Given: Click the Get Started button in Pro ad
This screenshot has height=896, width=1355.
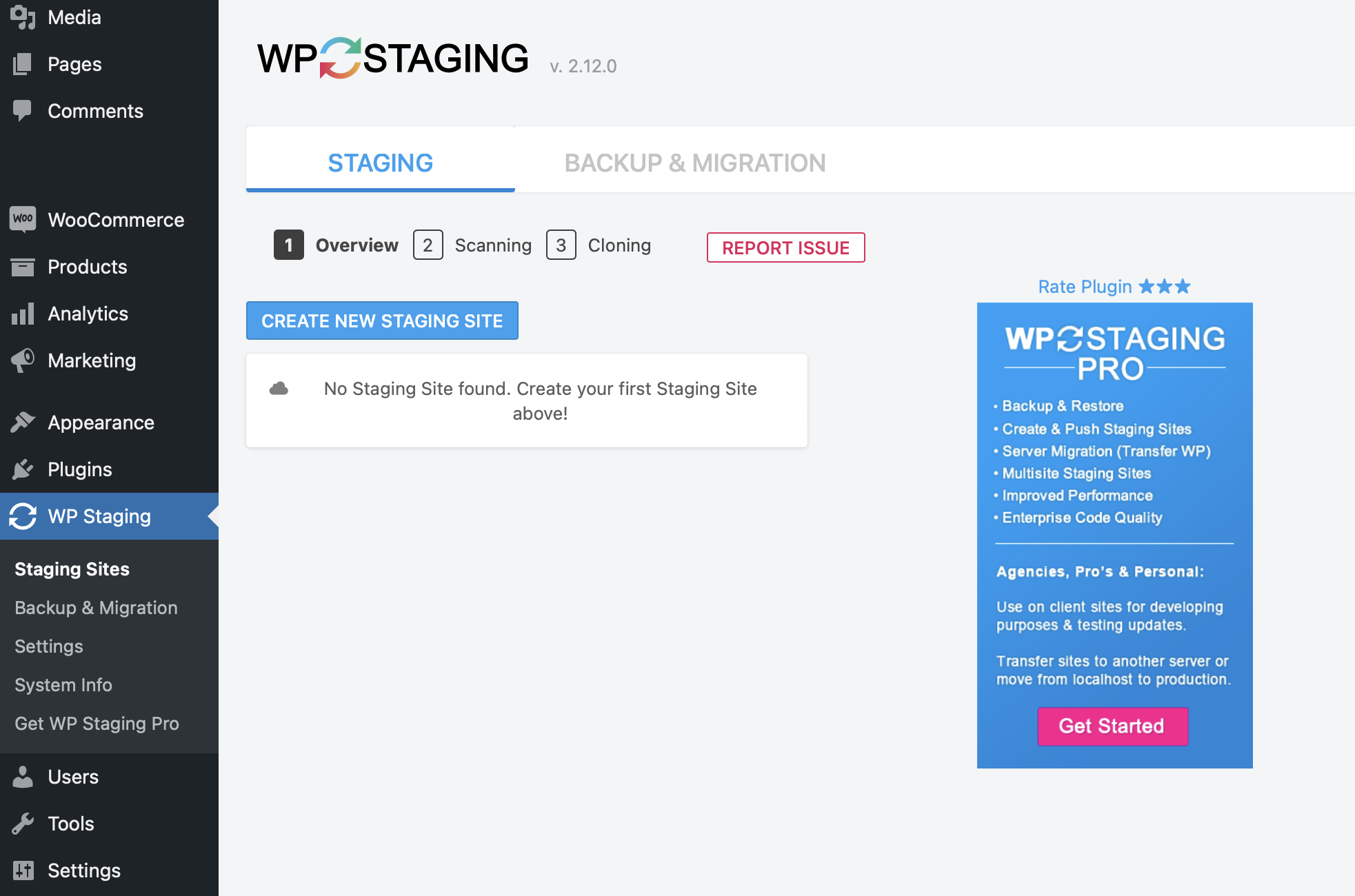Looking at the screenshot, I should [1113, 724].
